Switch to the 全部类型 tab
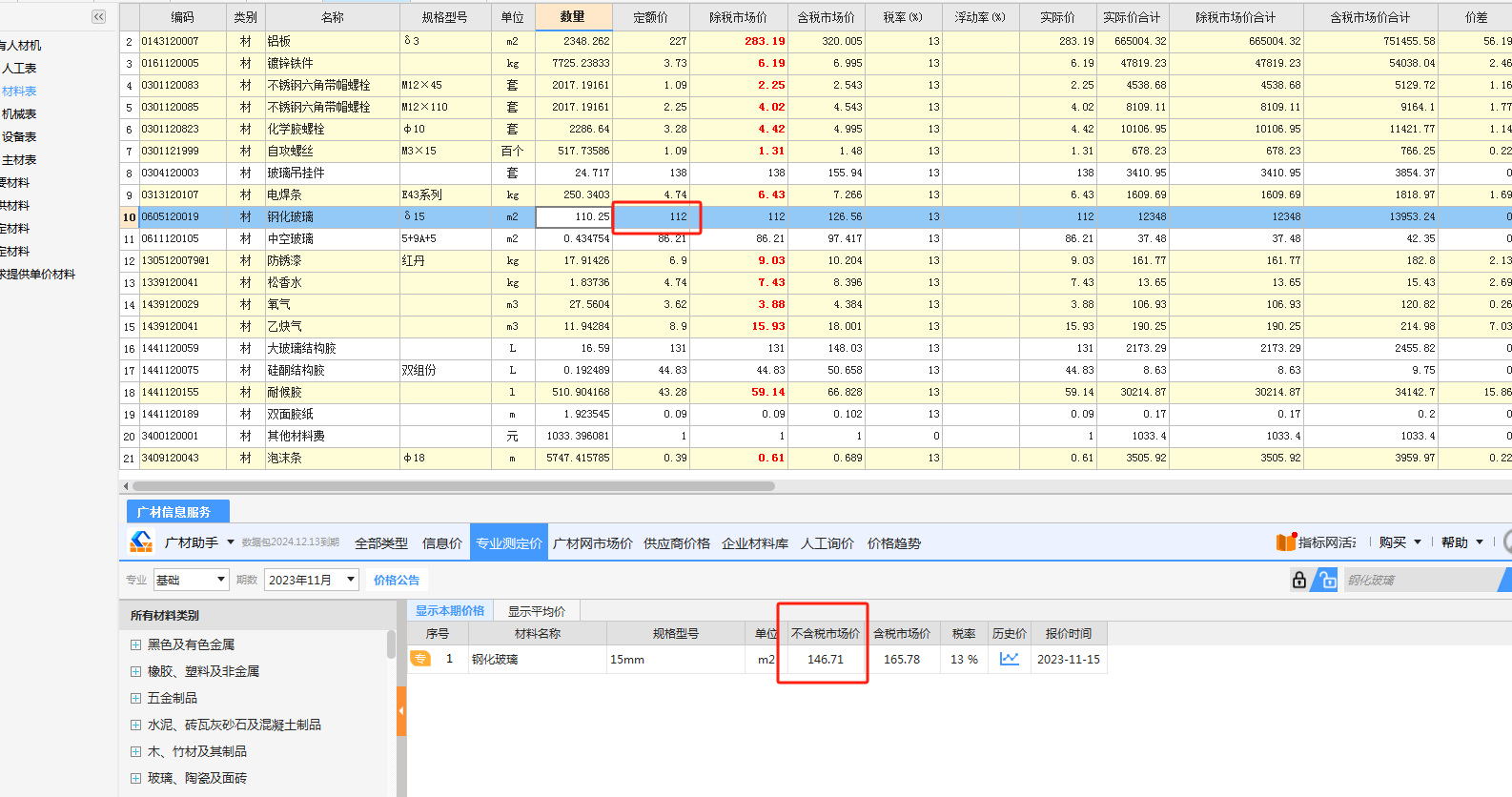 [x=381, y=543]
